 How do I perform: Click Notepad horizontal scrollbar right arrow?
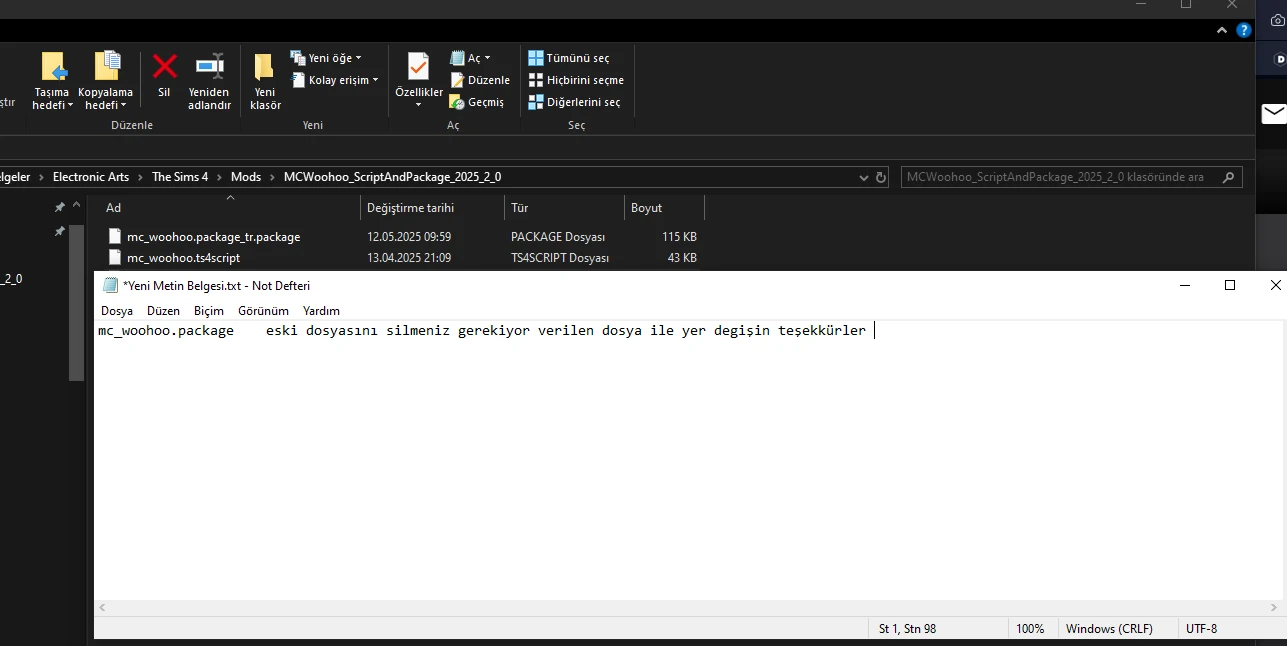coord(1273,607)
